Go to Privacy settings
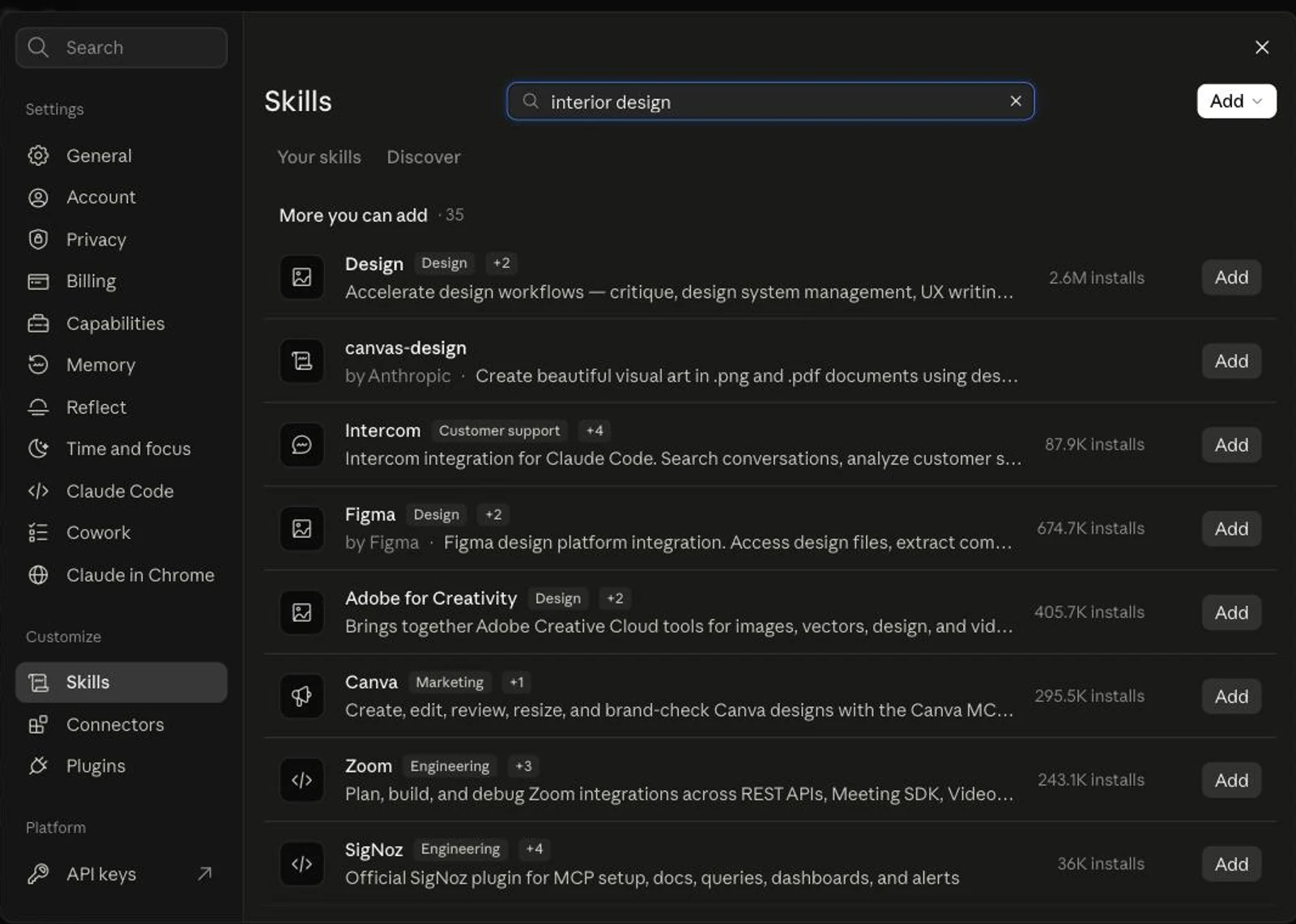 (x=122, y=239)
